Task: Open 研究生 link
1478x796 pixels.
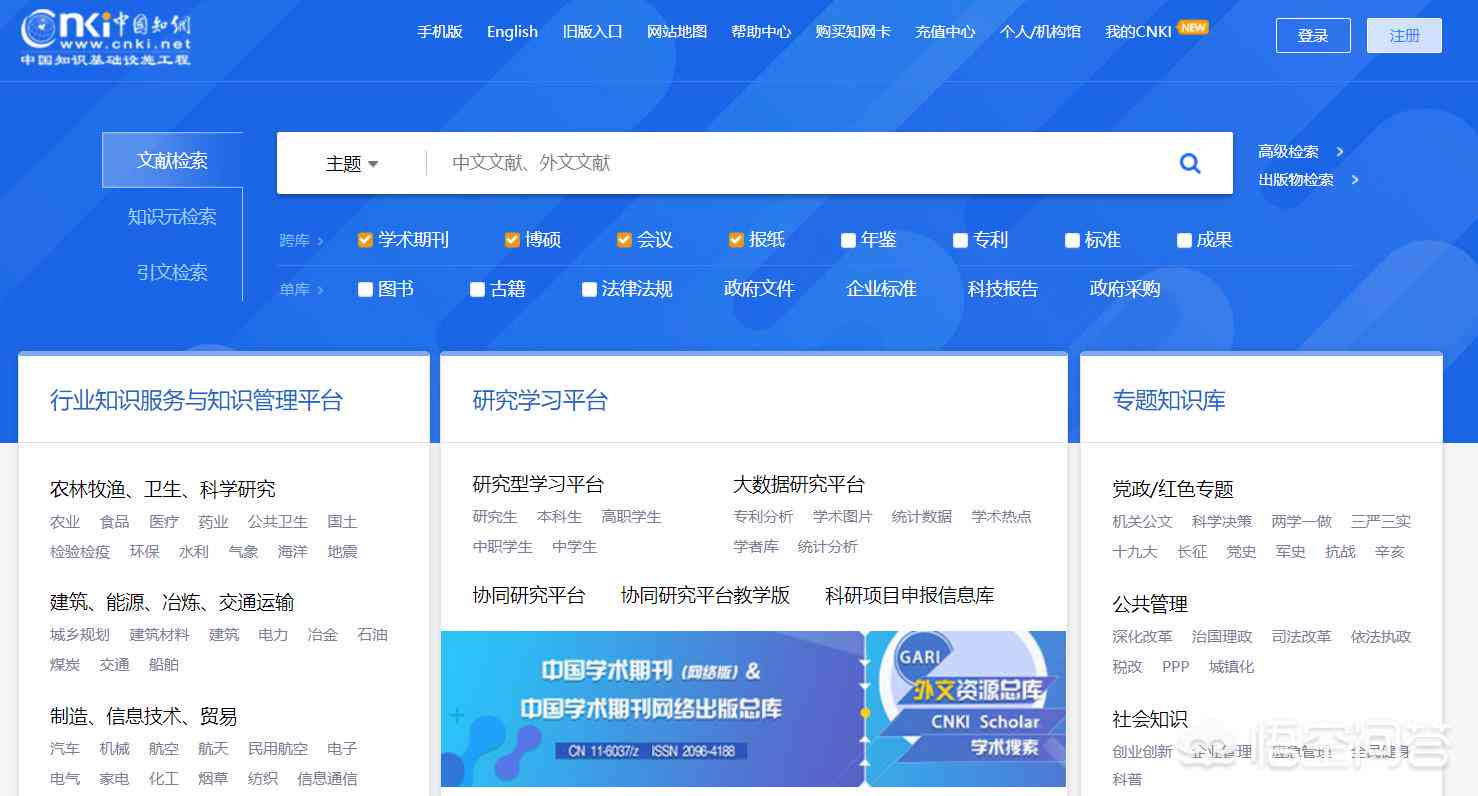Action: pyautogui.click(x=495, y=517)
